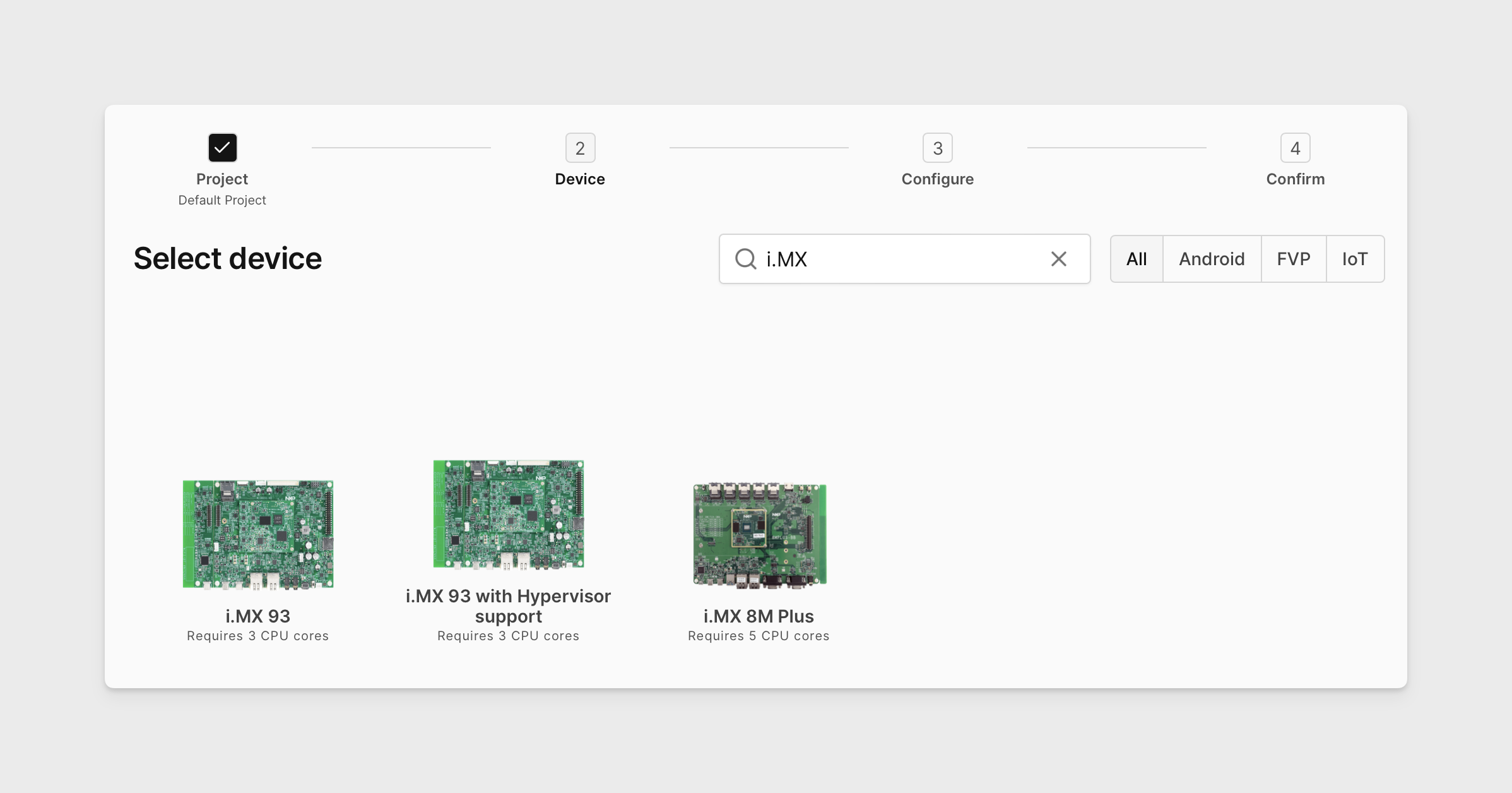Go to step 4 Confirm

pyautogui.click(x=1295, y=148)
